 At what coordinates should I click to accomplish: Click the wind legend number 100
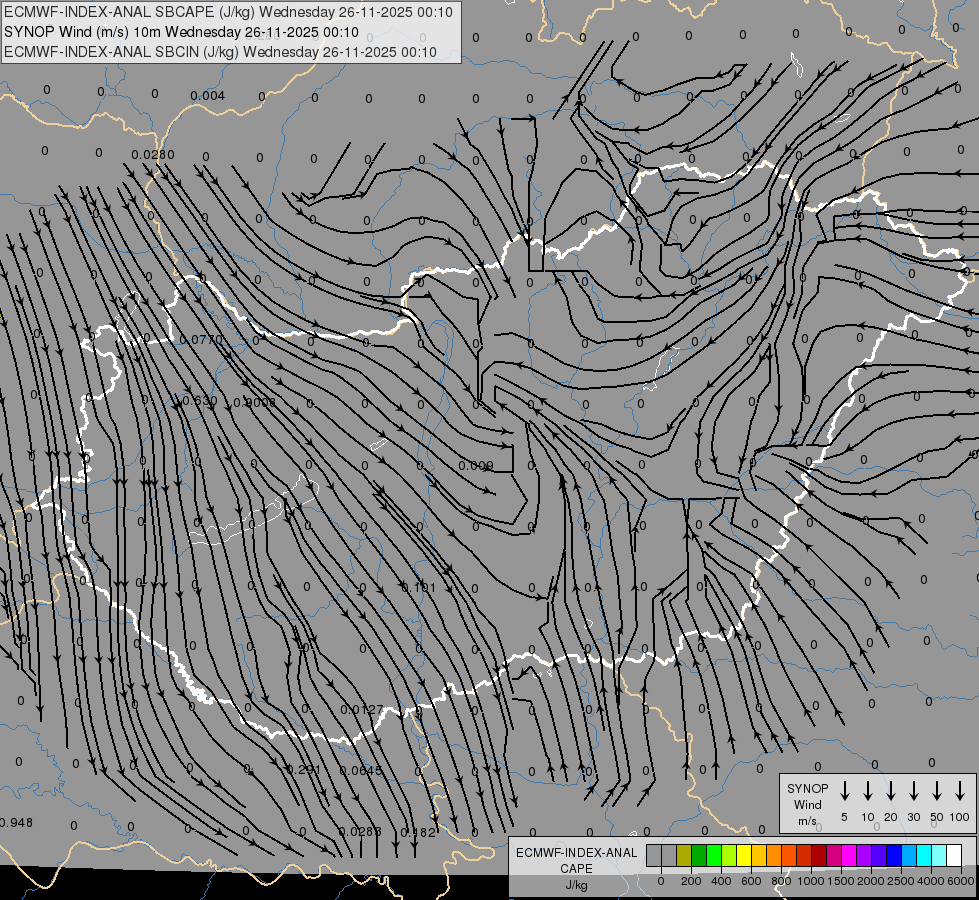960,817
